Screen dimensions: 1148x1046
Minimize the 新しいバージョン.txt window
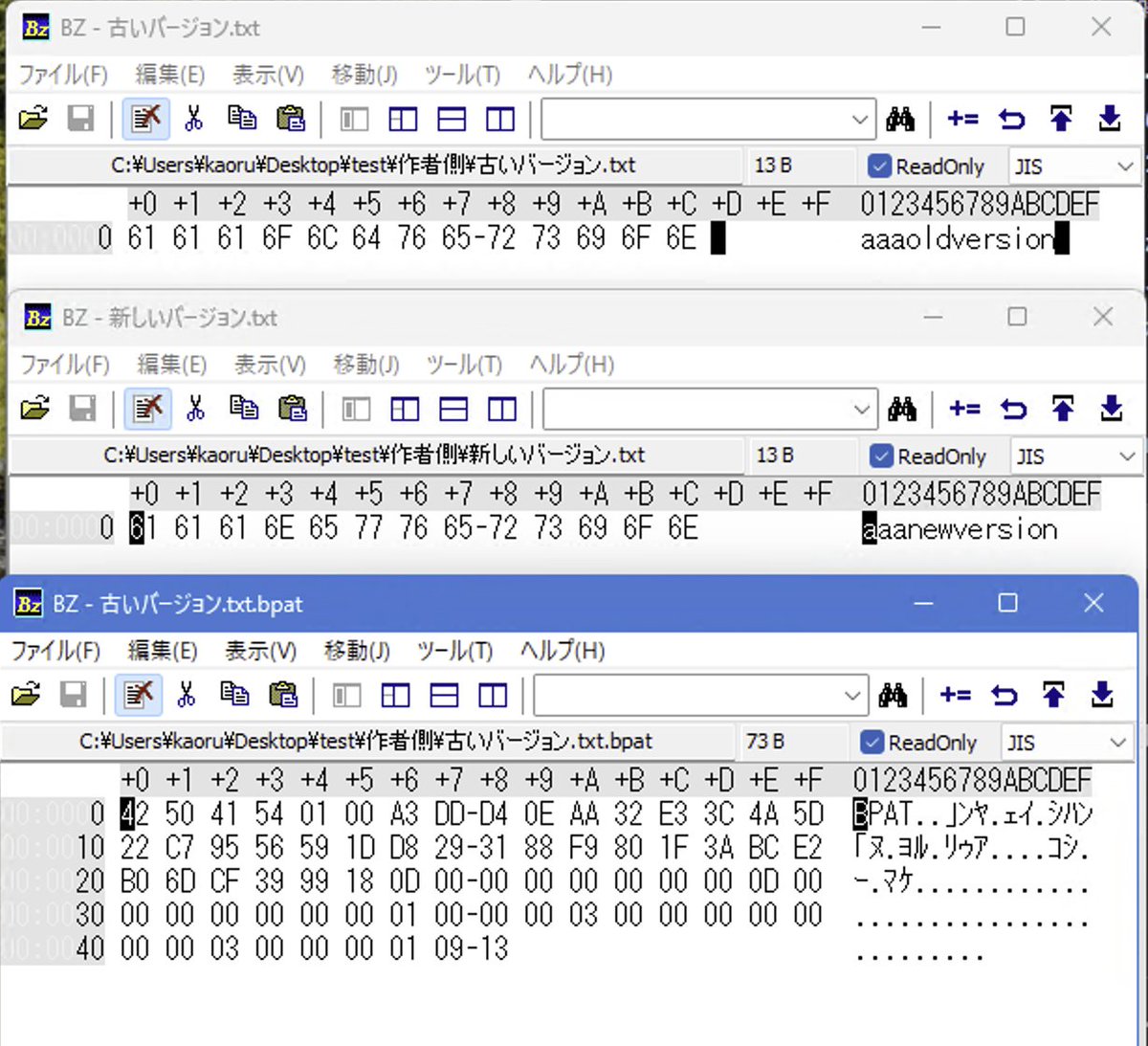point(933,317)
